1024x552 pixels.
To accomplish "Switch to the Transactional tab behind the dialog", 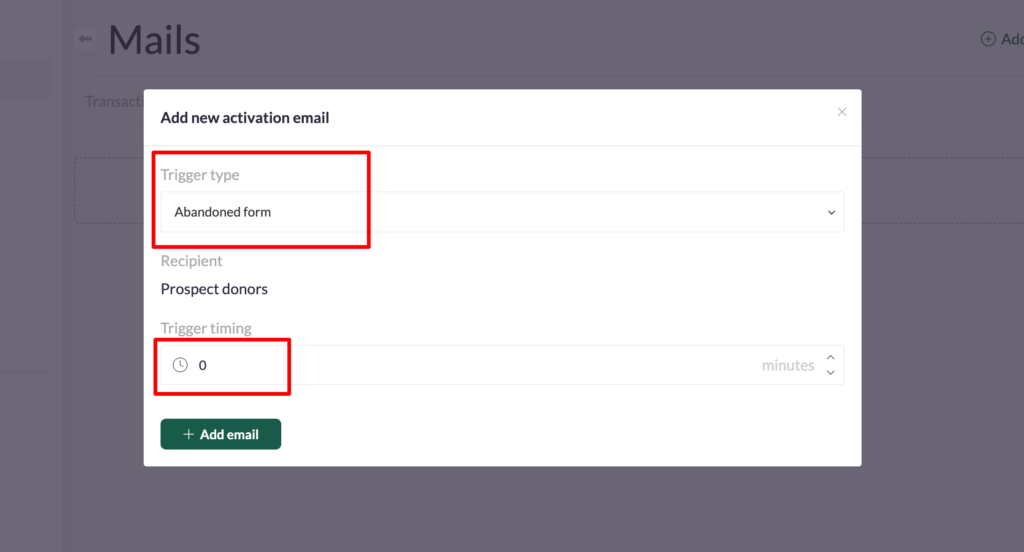I will [113, 101].
